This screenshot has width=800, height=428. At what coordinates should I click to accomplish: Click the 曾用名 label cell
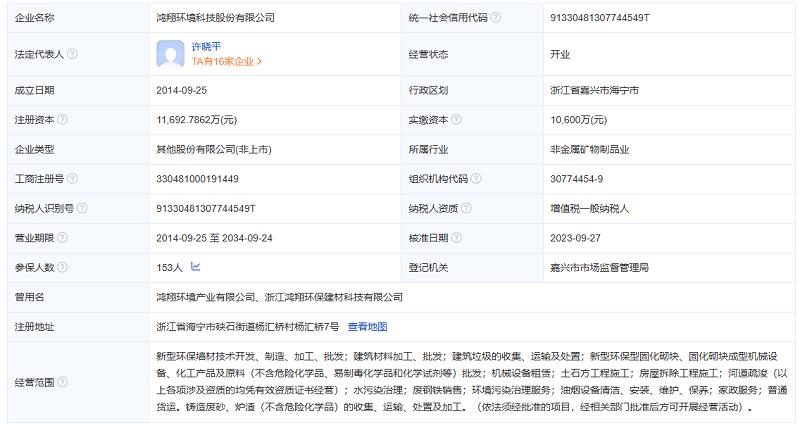[78, 297]
